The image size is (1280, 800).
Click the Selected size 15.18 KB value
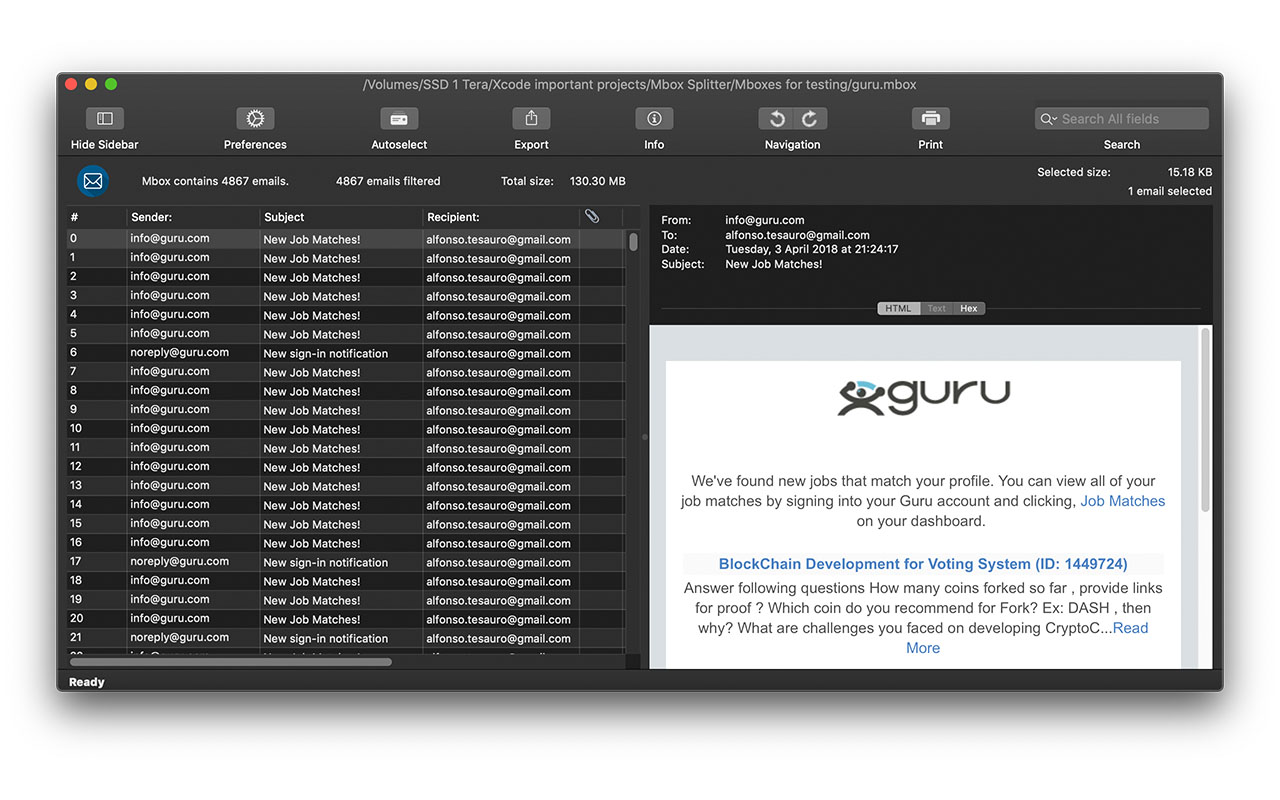coord(1189,172)
